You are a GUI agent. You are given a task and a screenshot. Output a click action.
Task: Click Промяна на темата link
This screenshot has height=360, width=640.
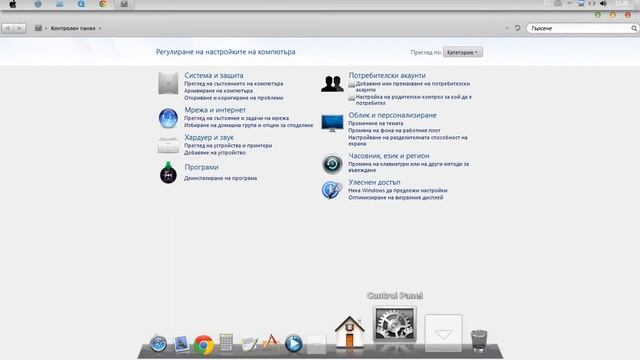[x=376, y=123]
